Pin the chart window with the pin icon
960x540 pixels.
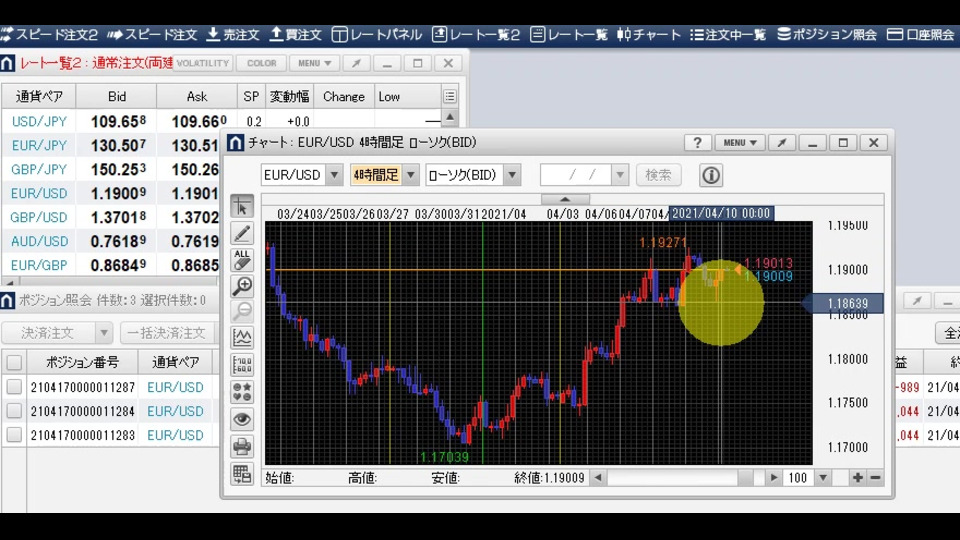click(782, 143)
